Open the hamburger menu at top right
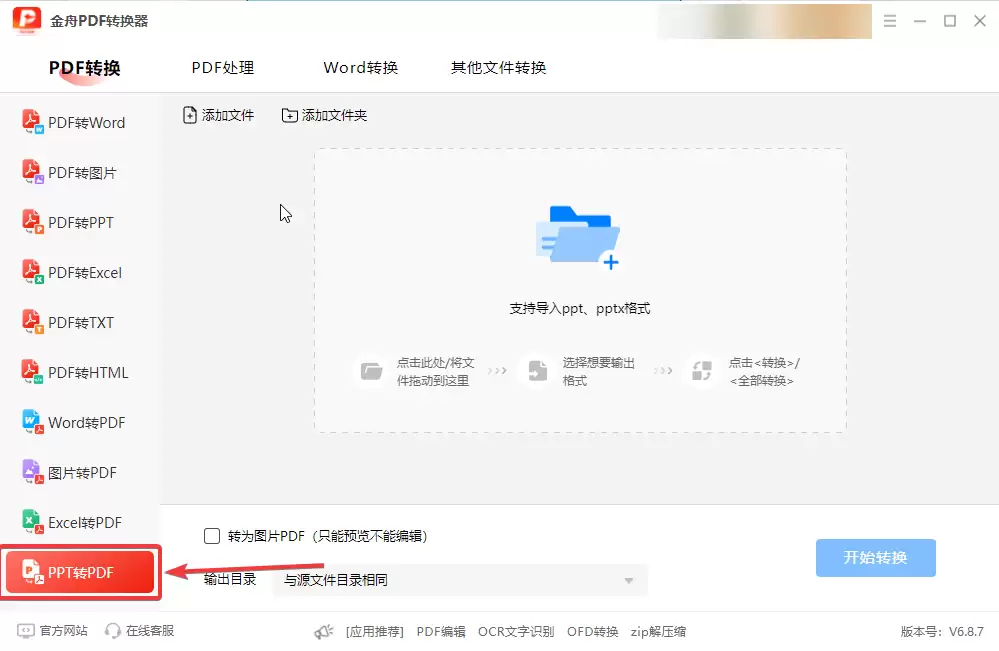Viewport: 999px width, 651px height. 890,20
